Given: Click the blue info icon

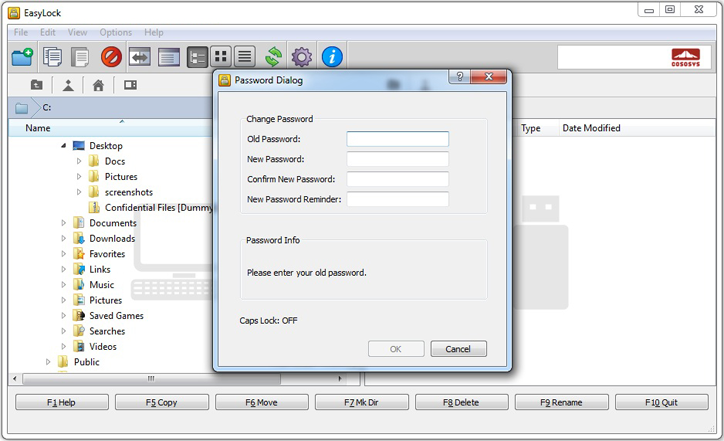Looking at the screenshot, I should tap(332, 57).
